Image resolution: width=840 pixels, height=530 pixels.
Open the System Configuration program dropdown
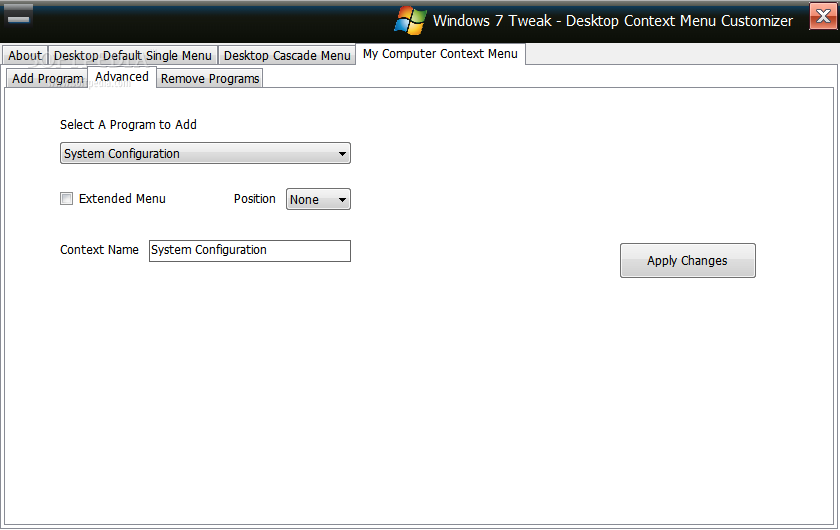(205, 153)
